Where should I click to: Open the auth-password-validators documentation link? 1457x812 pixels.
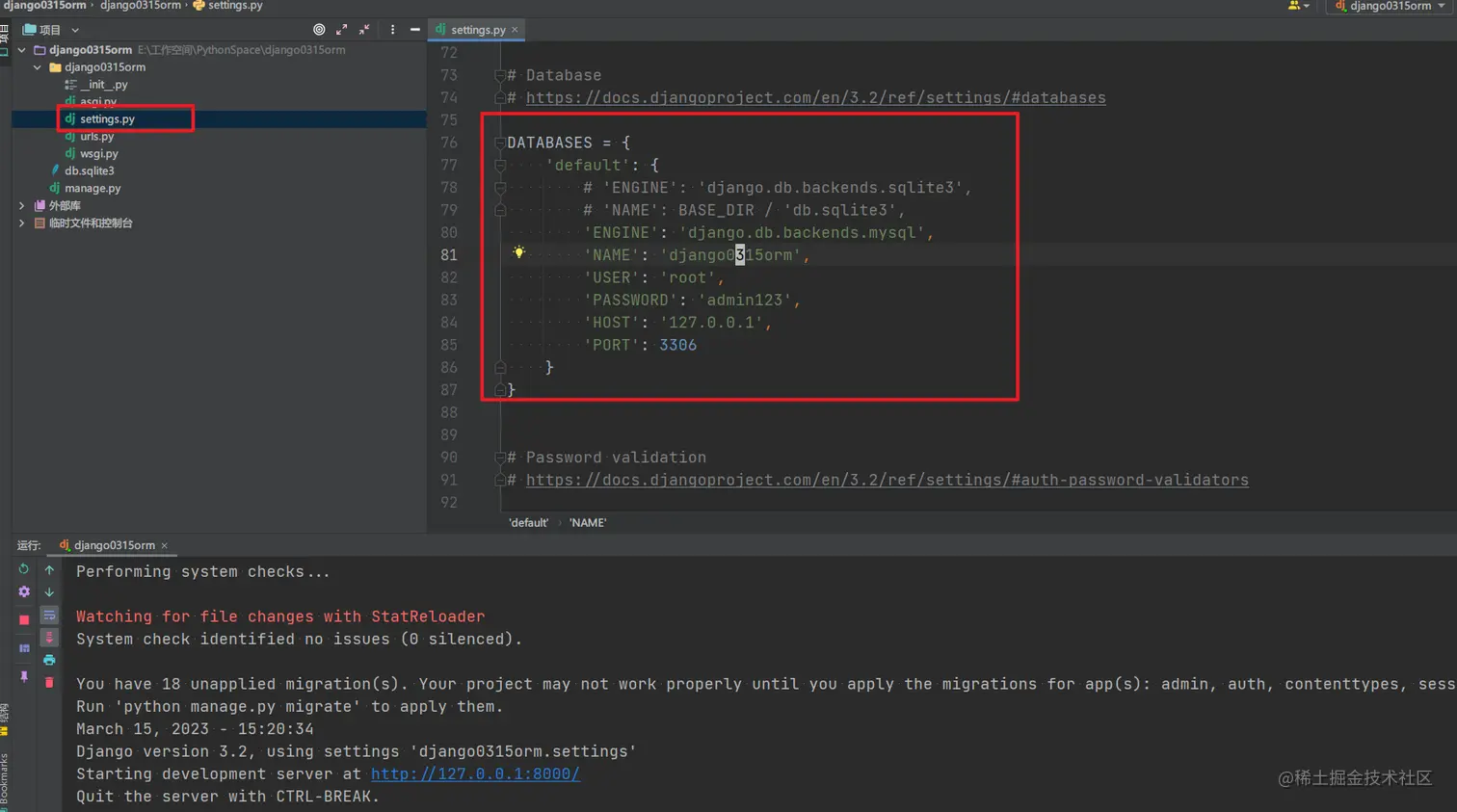tap(887, 480)
